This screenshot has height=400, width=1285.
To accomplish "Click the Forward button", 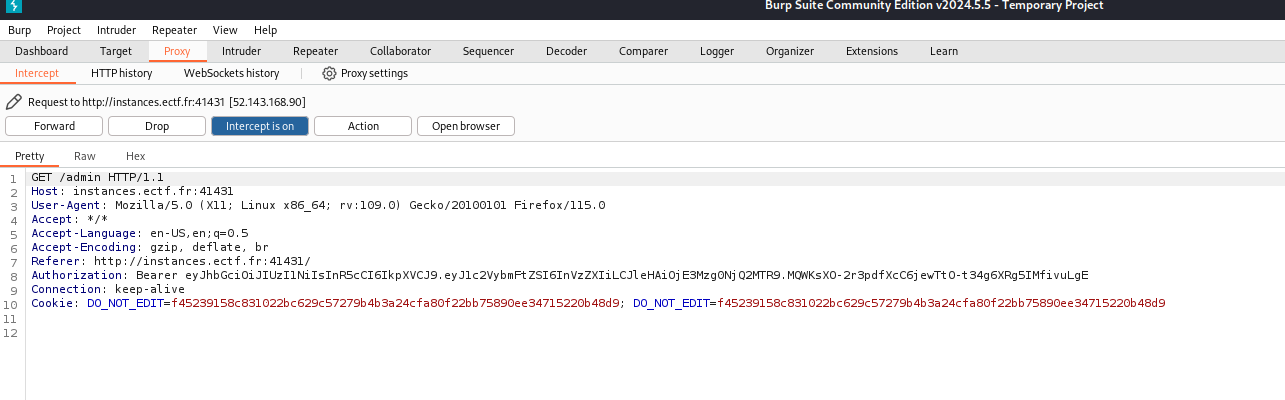I will pyautogui.click(x=54, y=126).
